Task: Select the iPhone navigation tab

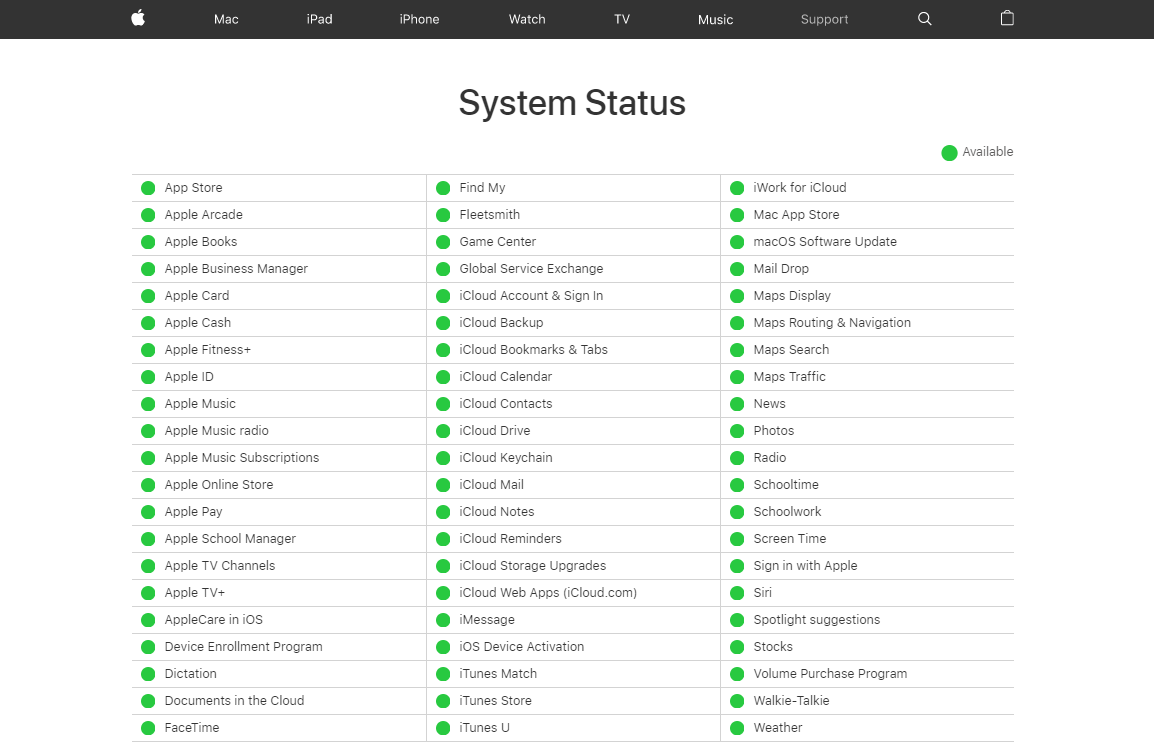Action: tap(419, 18)
